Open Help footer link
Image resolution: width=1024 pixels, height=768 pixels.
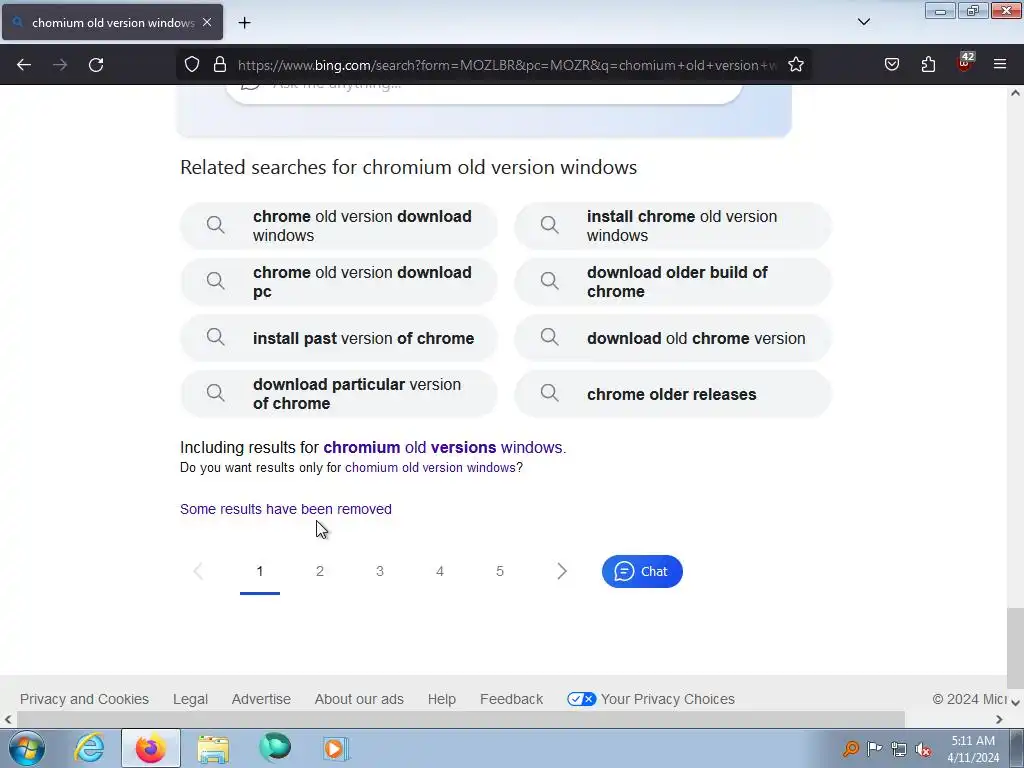[x=441, y=699]
